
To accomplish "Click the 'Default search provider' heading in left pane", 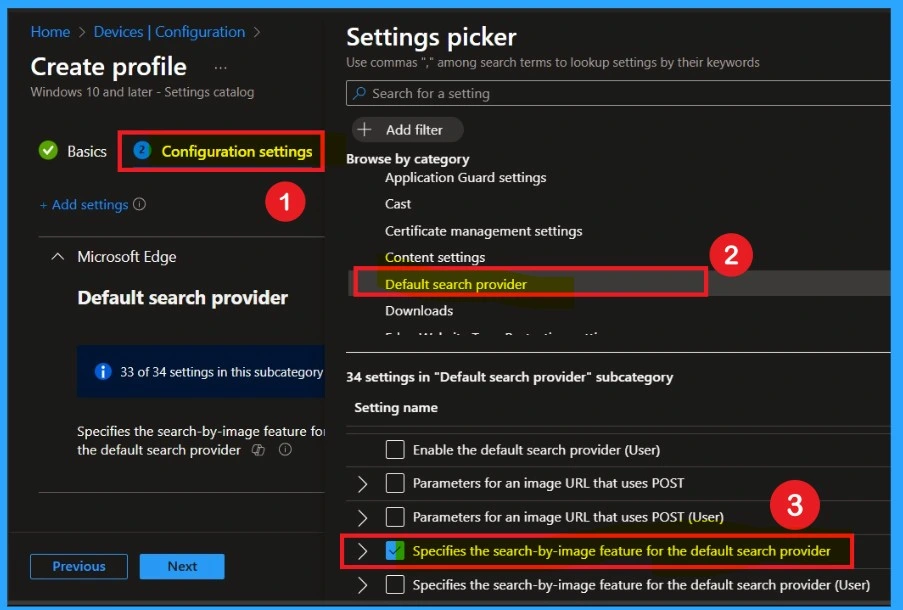I will (183, 298).
